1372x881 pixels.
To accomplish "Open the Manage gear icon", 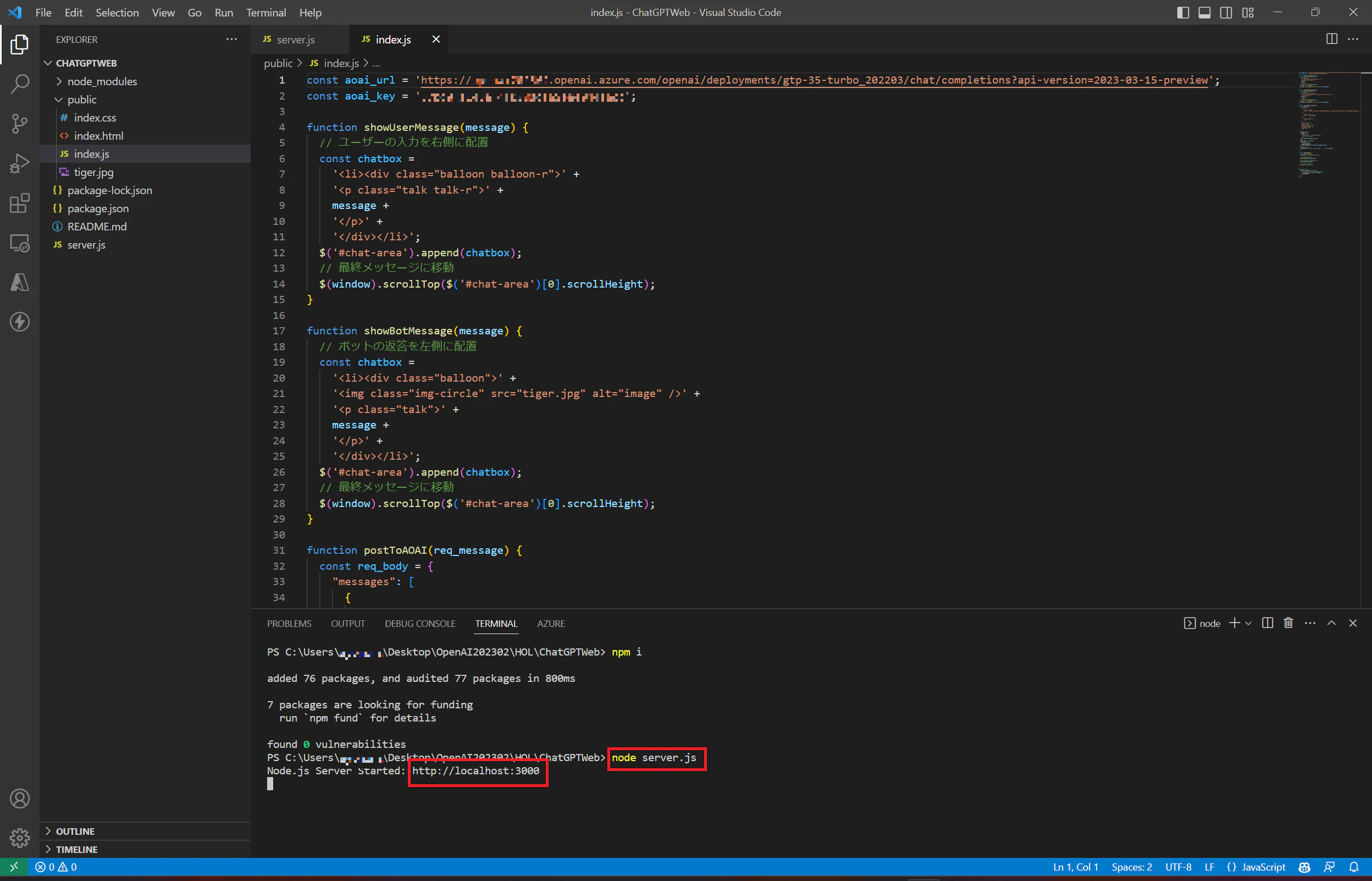I will (19, 838).
